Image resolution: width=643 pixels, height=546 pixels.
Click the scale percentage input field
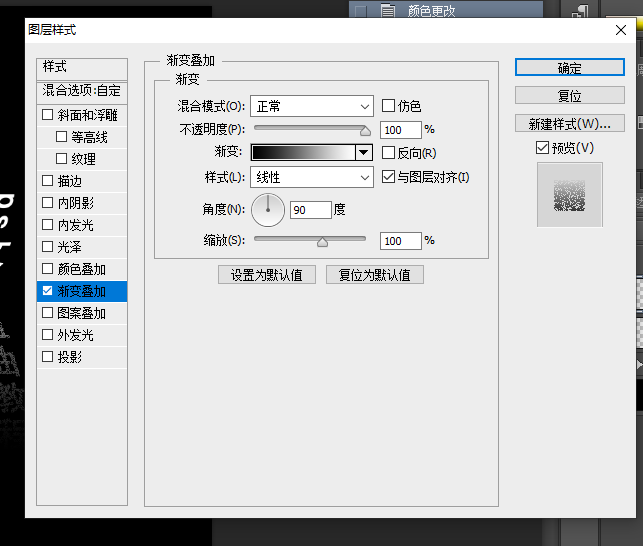click(401, 241)
